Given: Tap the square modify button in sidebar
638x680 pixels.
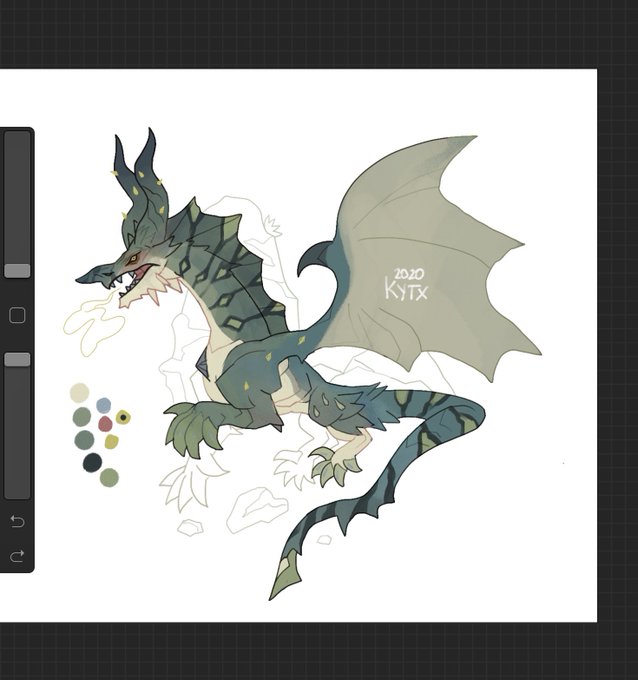Looking at the screenshot, I should coord(17,315).
